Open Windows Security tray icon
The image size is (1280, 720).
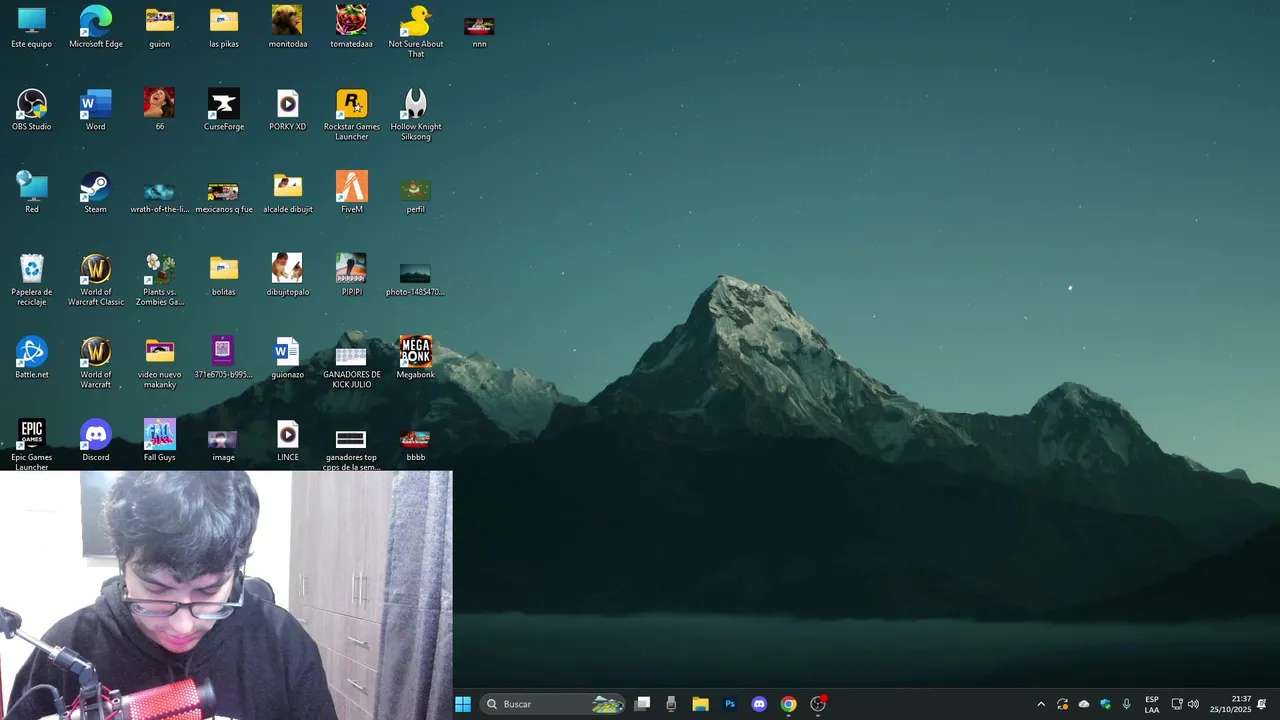coord(1105,704)
